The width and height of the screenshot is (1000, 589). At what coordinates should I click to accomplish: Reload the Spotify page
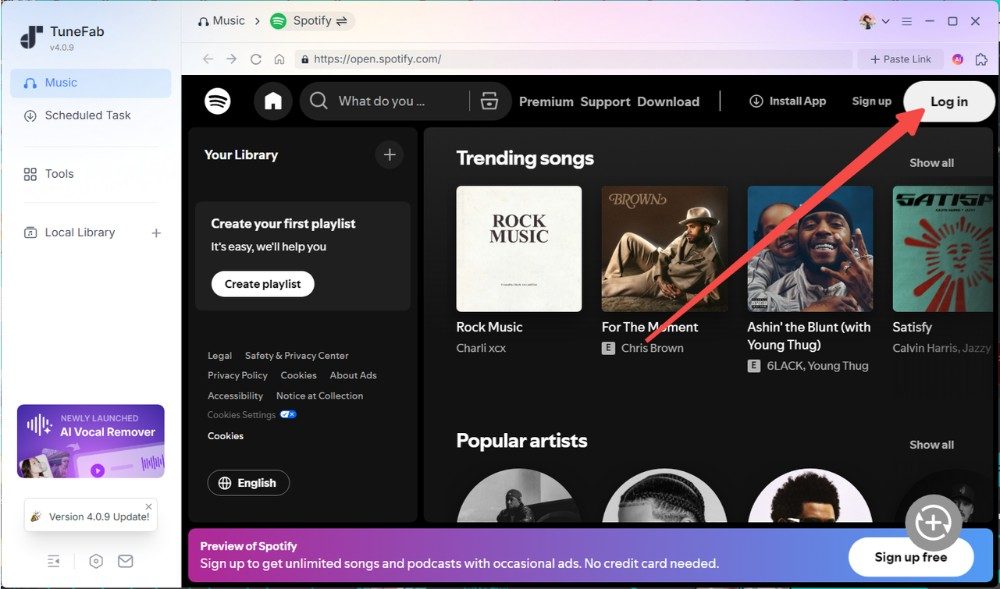coord(256,59)
